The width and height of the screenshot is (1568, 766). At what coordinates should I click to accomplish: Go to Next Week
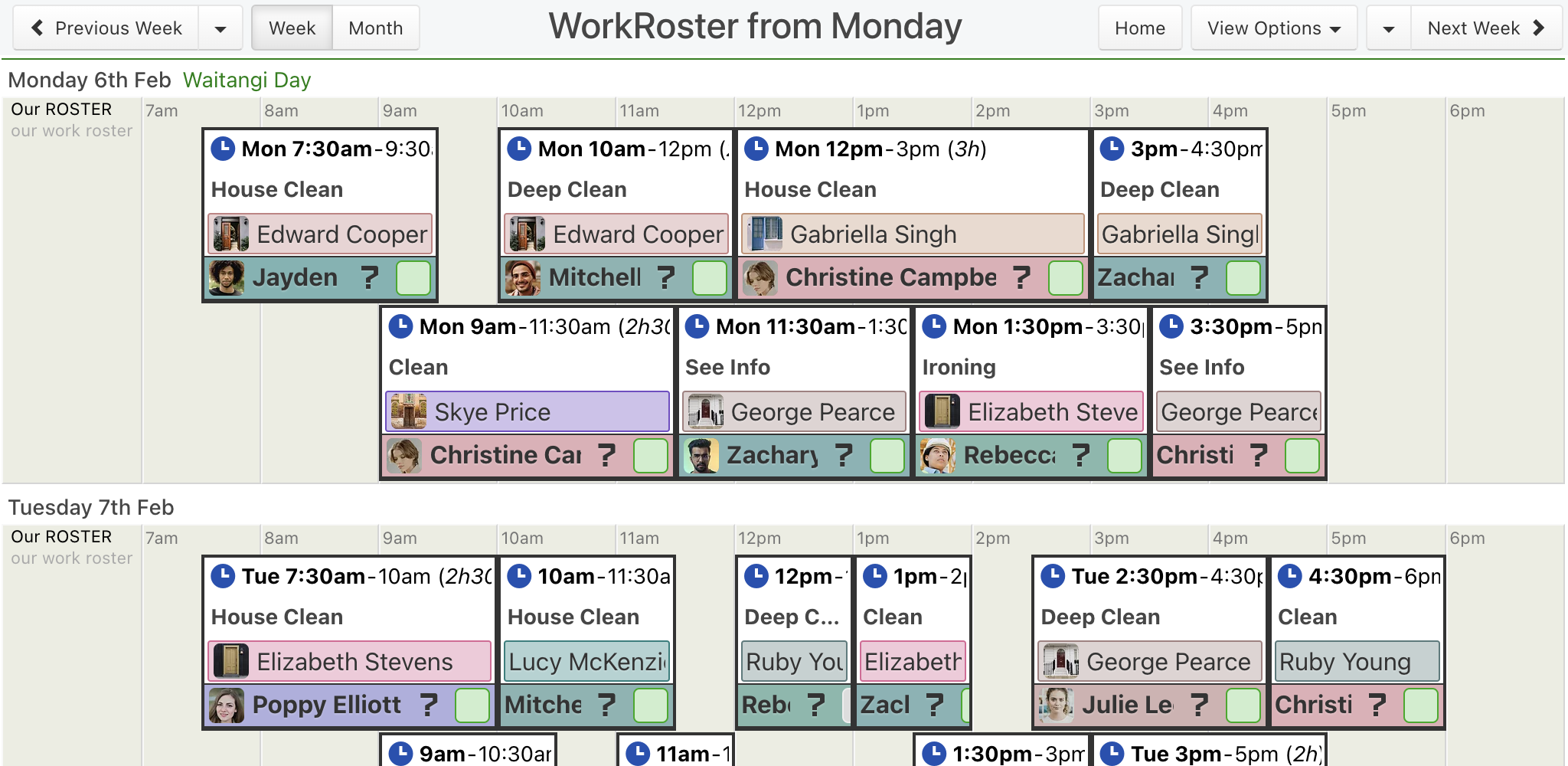click(x=1486, y=28)
